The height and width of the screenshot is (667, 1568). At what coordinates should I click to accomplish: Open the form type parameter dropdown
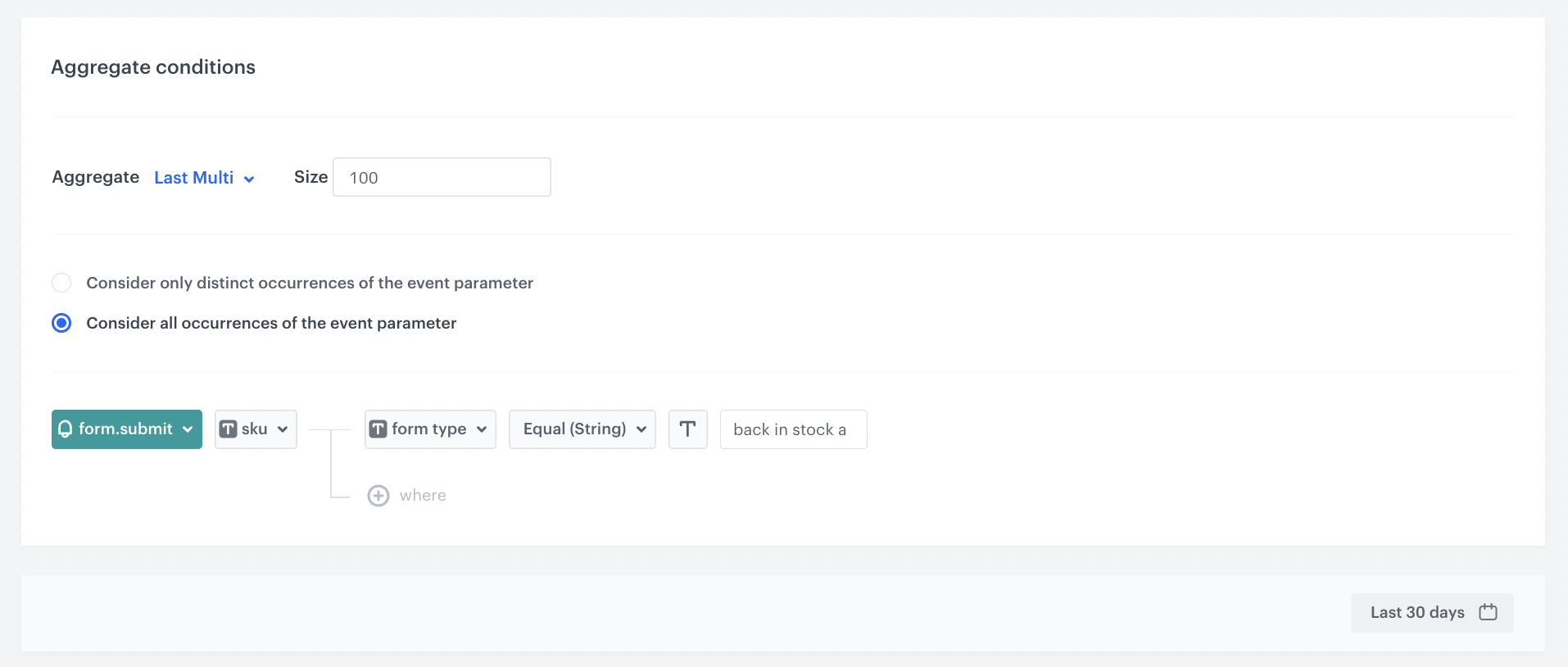pyautogui.click(x=430, y=429)
